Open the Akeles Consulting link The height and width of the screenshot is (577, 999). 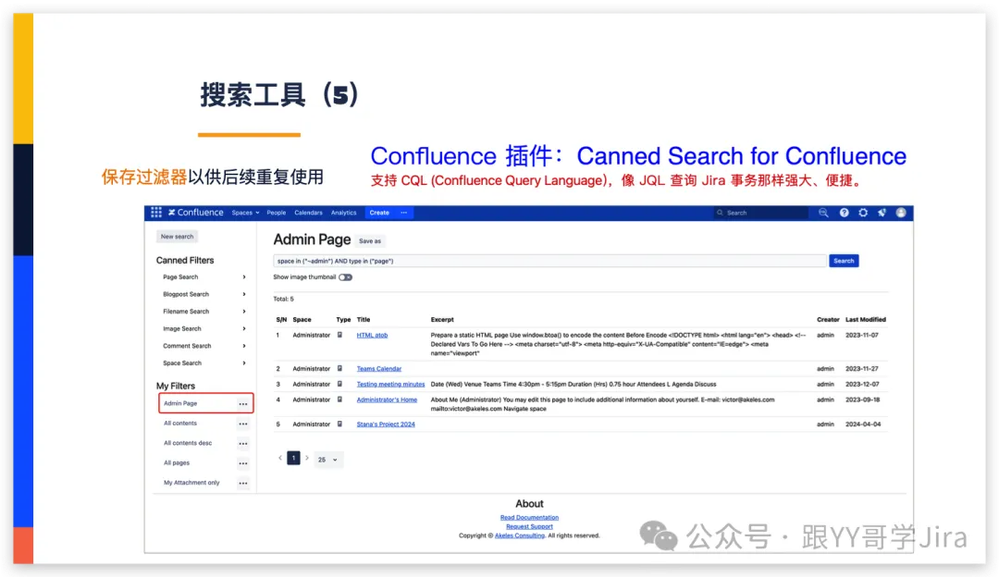[x=520, y=536]
